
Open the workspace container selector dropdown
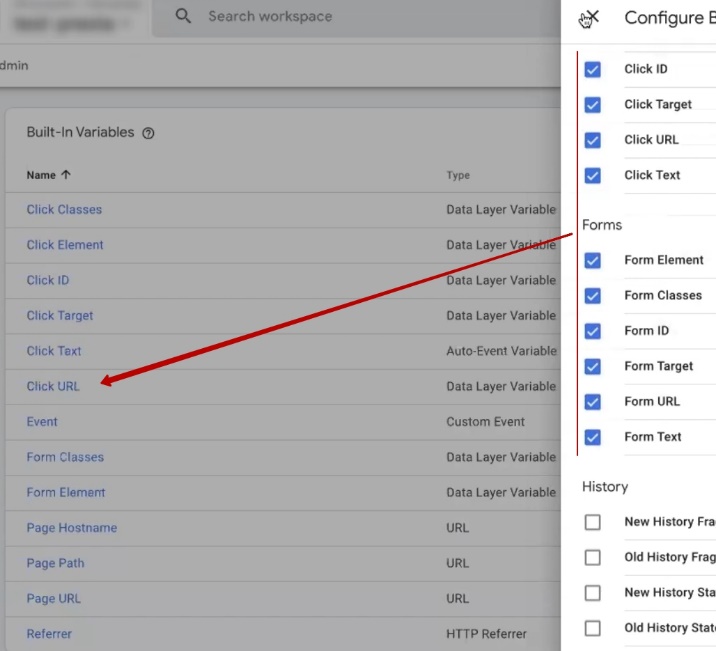tap(75, 20)
